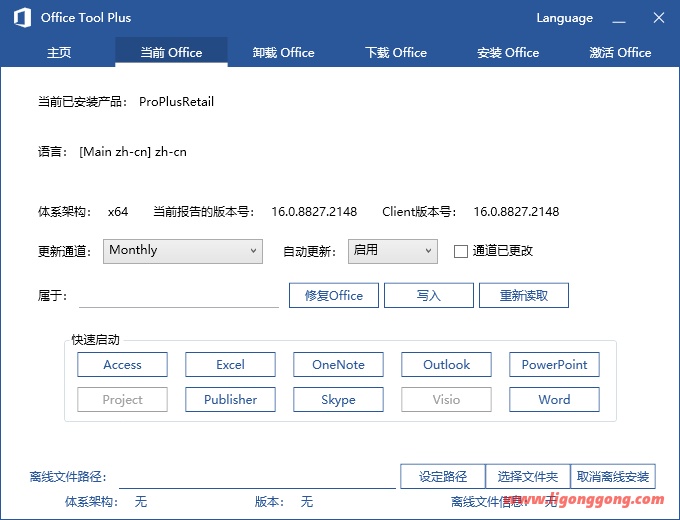This screenshot has width=680, height=520.
Task: Click the 属于 input field
Action: 179,296
